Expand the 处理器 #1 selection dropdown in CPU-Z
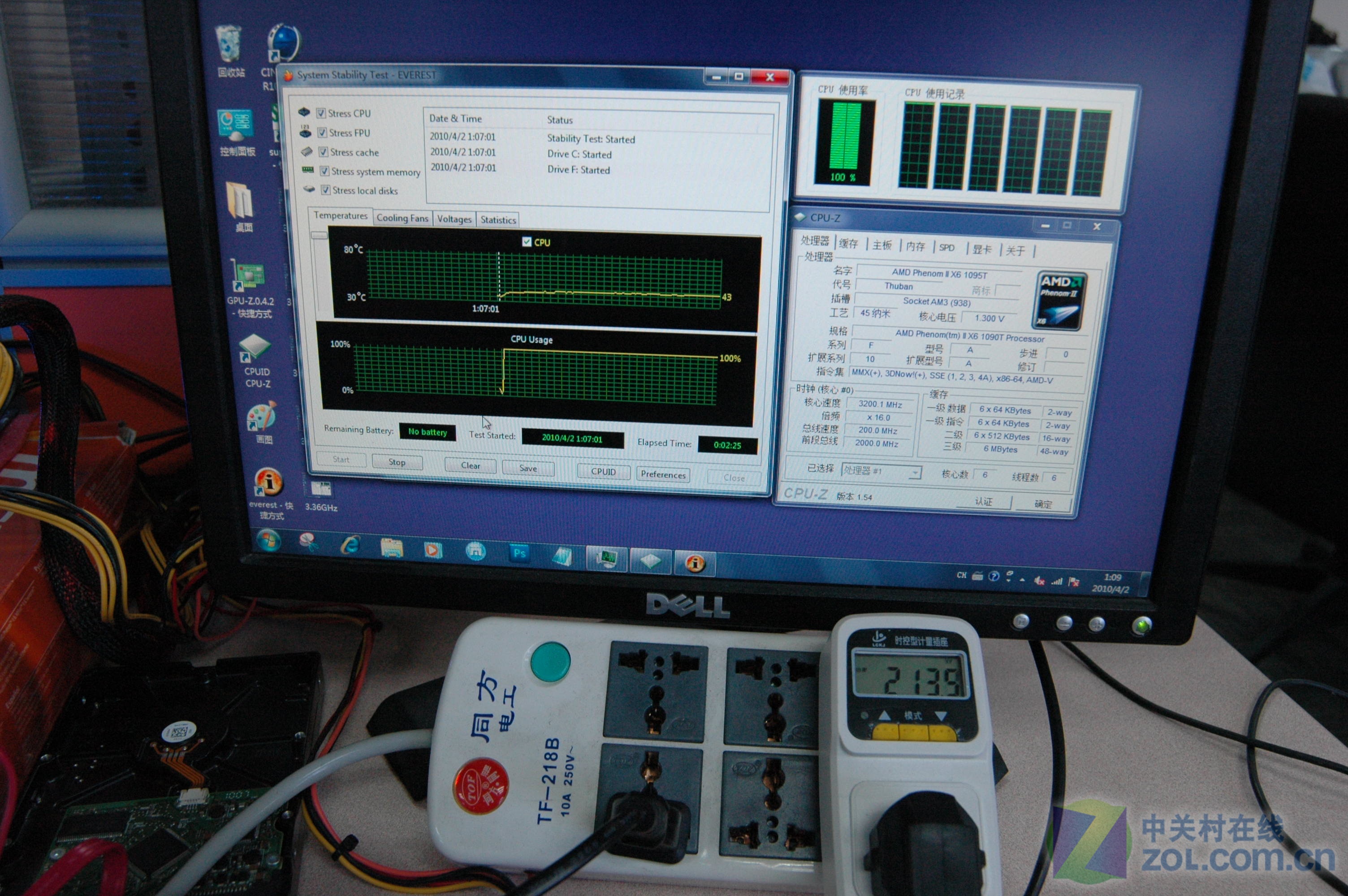 (916, 473)
